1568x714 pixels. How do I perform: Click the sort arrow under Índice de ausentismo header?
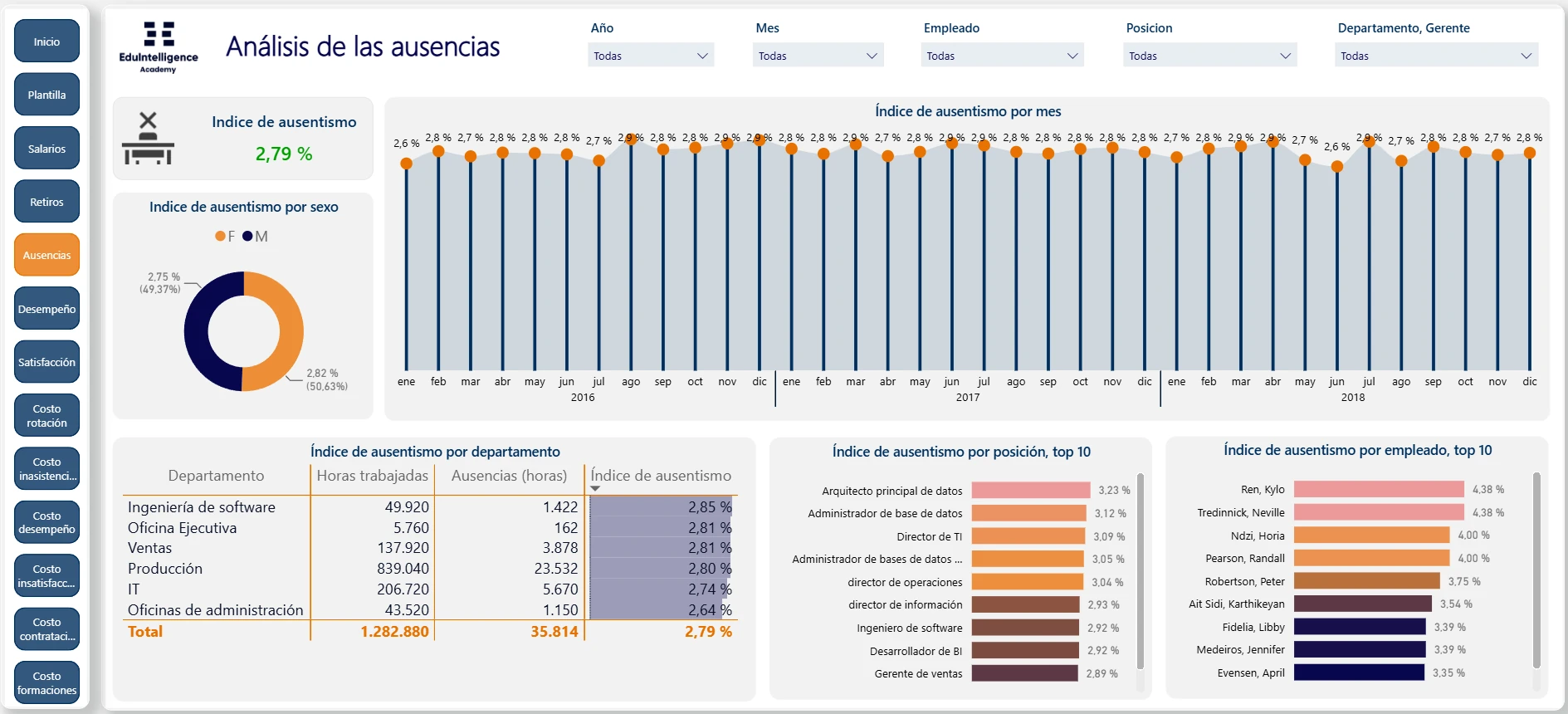[594, 488]
